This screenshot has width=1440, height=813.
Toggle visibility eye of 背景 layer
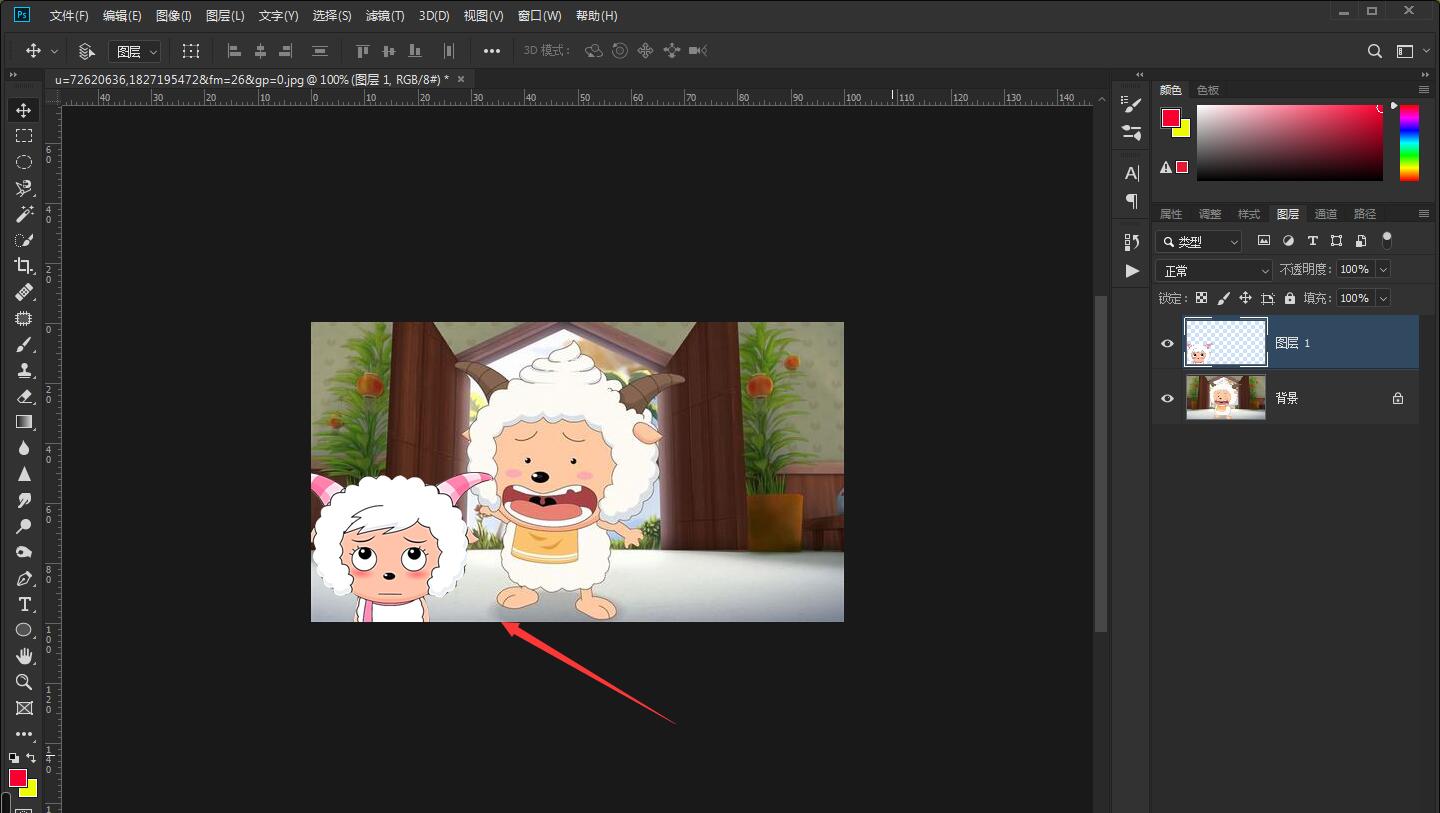1167,398
